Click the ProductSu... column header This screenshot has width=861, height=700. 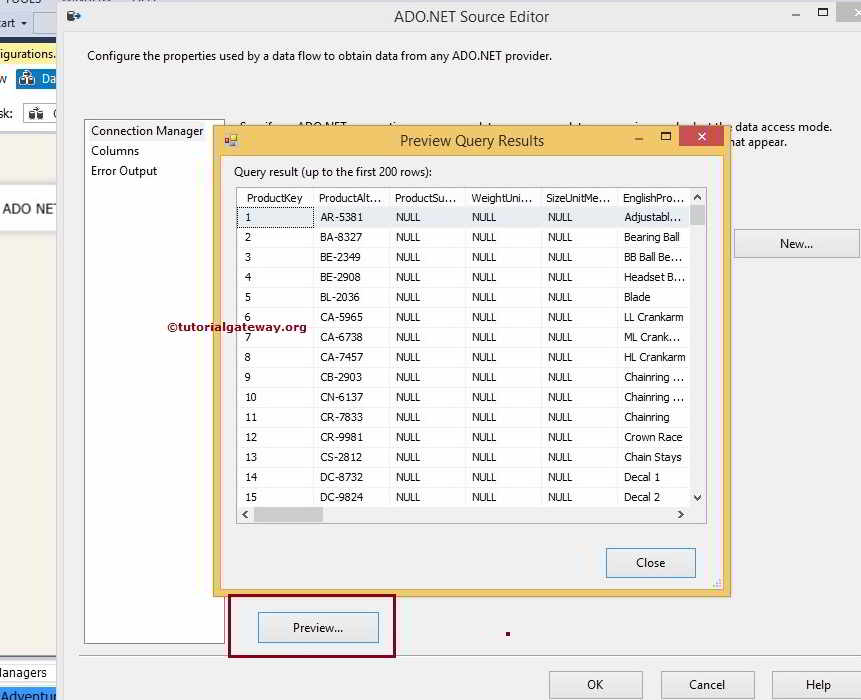coord(426,198)
